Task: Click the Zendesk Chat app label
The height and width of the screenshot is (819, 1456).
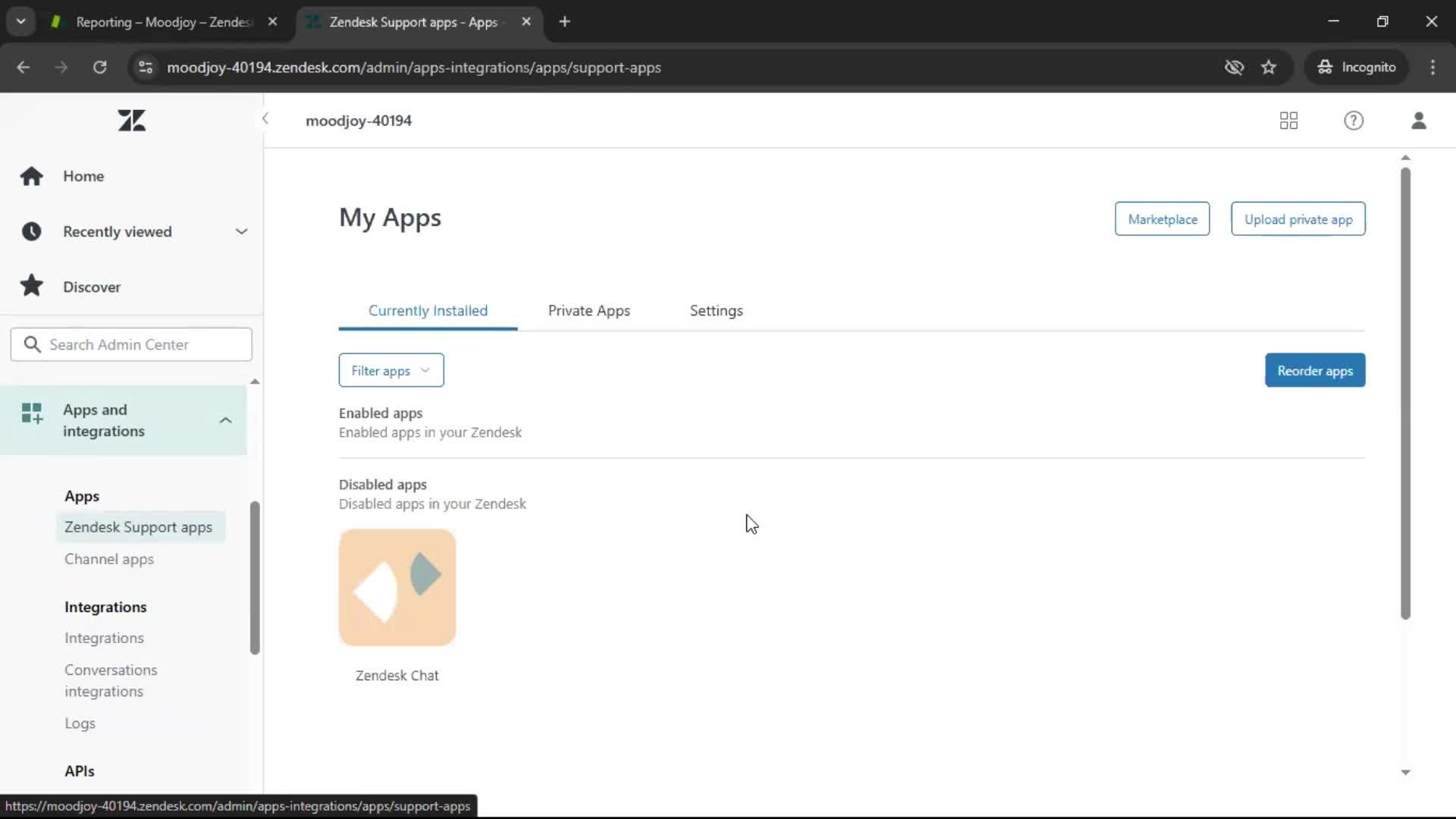Action: point(397,675)
